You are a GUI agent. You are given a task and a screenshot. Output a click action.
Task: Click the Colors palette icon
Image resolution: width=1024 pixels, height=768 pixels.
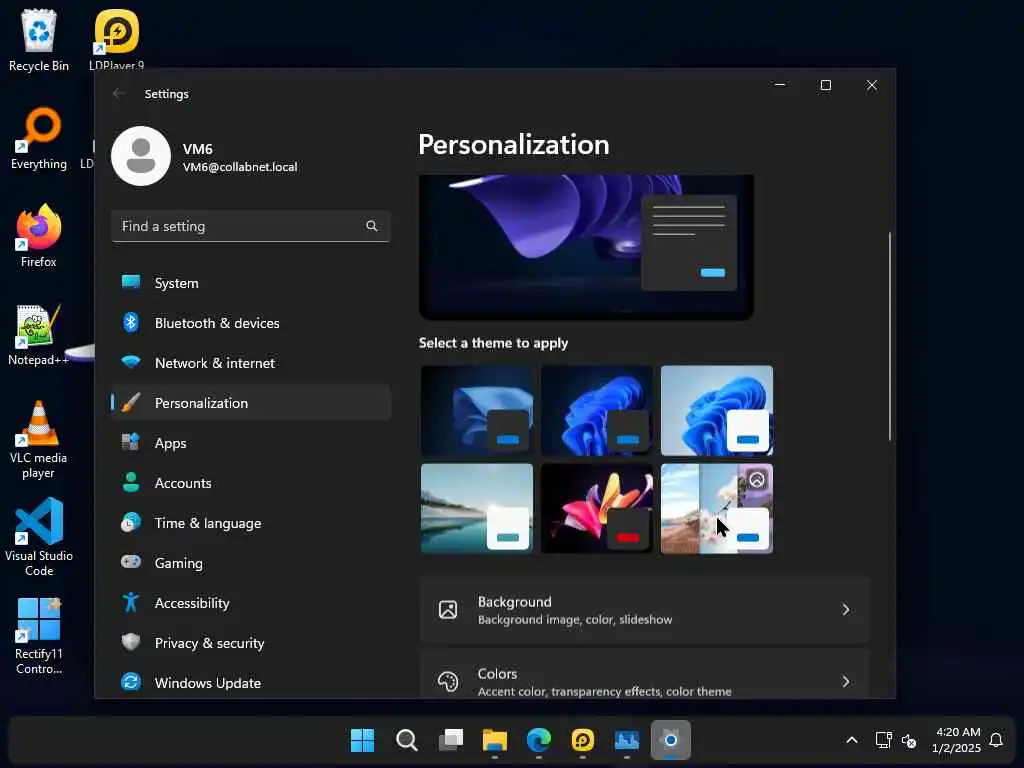pyautogui.click(x=448, y=682)
